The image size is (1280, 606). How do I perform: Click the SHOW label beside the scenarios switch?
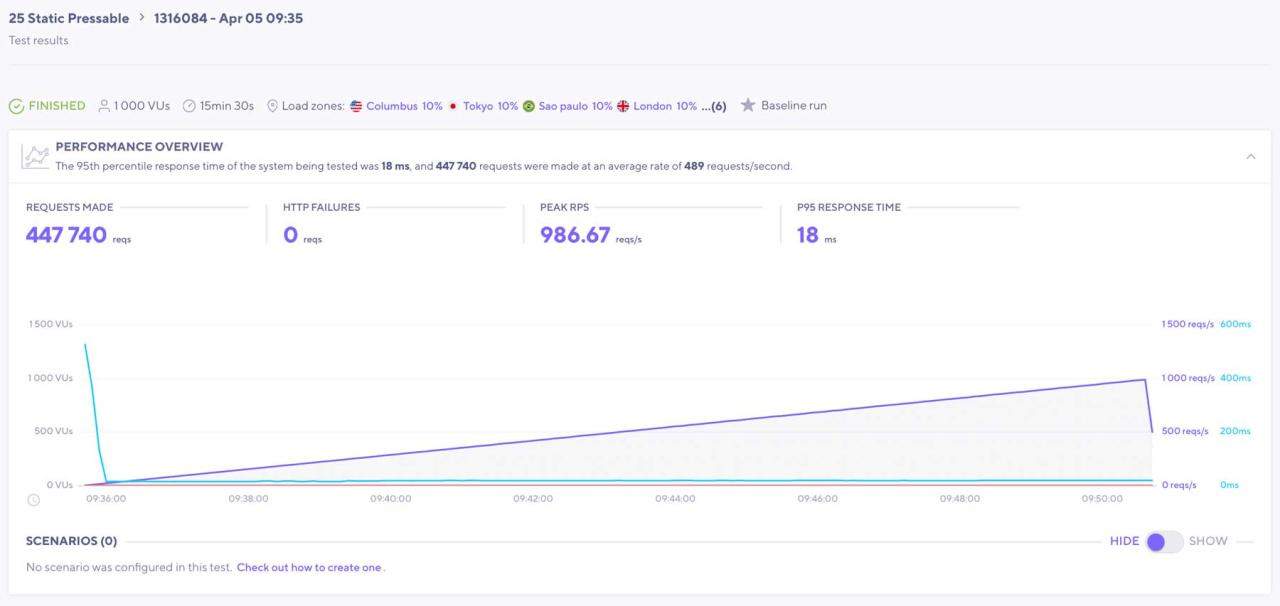coord(1208,541)
